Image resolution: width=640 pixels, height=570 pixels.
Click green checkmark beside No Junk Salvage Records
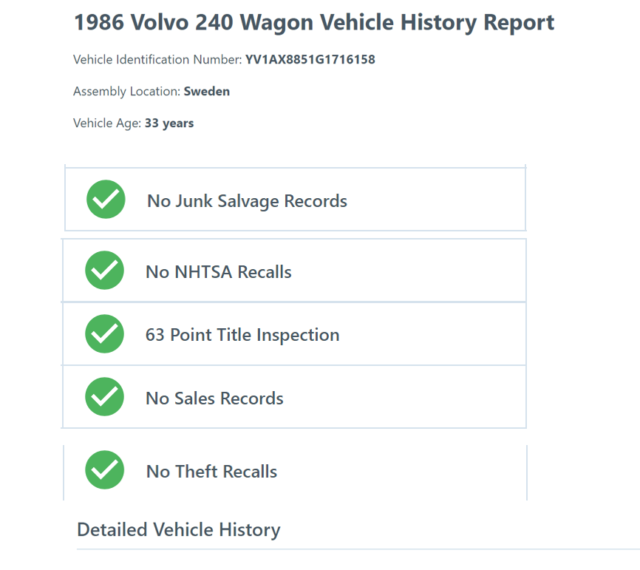coord(106,200)
